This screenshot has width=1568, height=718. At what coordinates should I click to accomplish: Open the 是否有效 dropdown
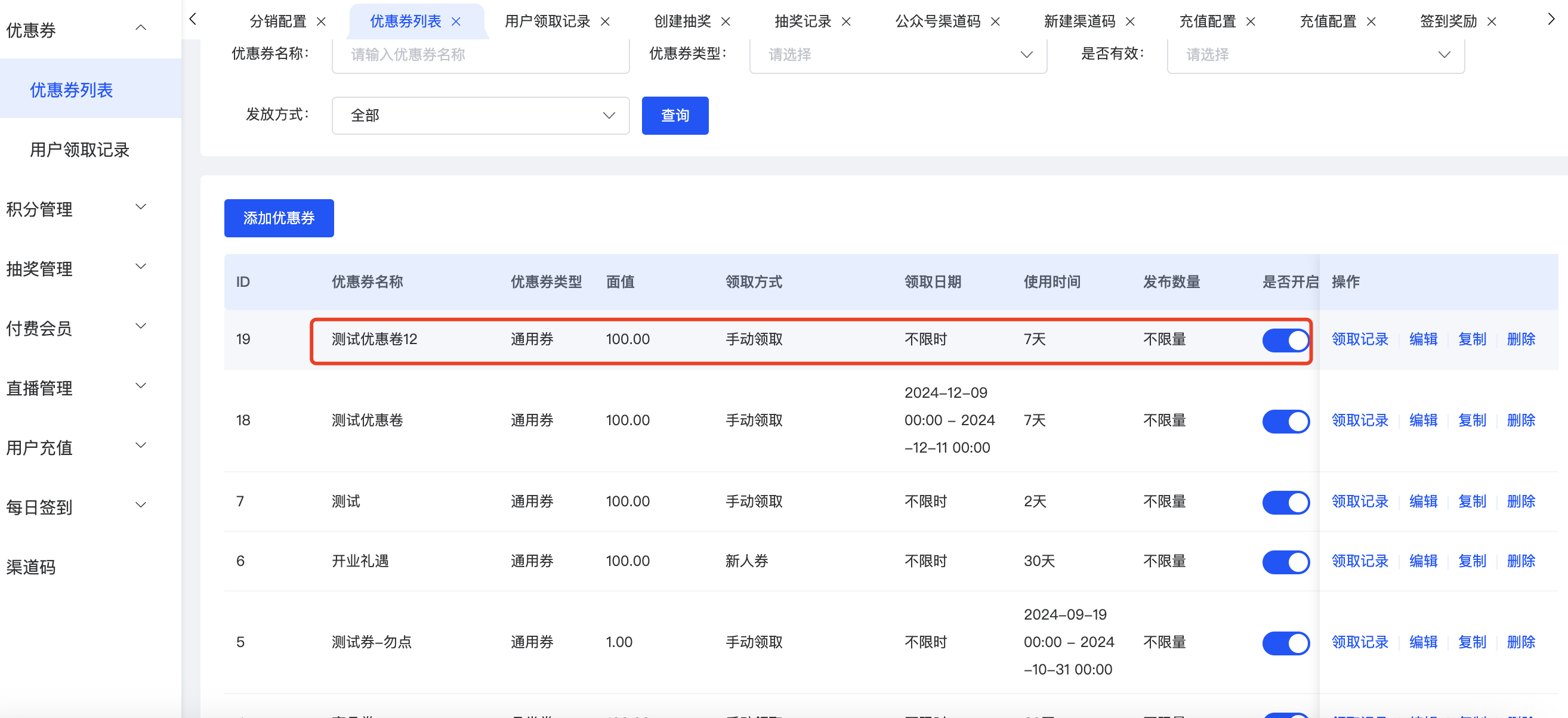(1316, 55)
